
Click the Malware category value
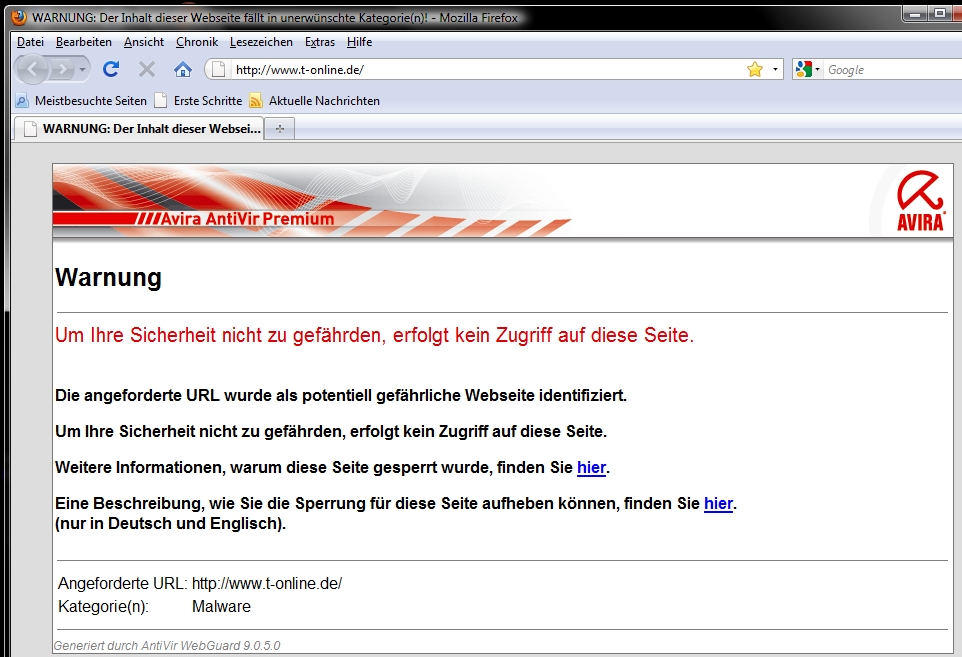point(221,607)
